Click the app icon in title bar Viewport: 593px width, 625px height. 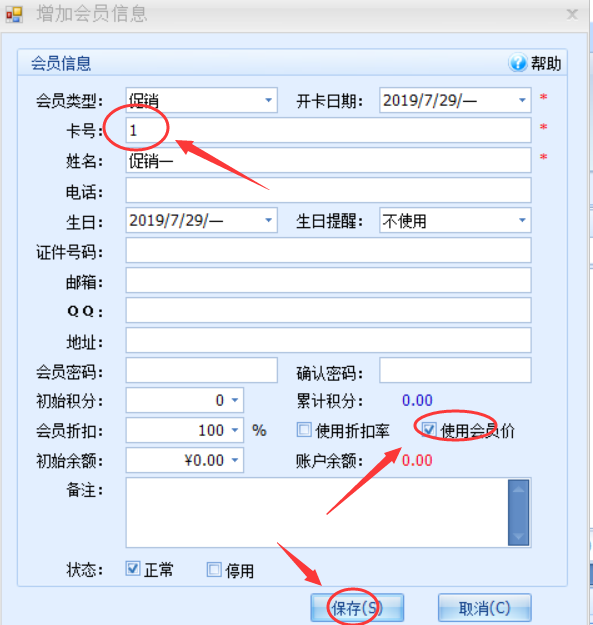coord(14,15)
